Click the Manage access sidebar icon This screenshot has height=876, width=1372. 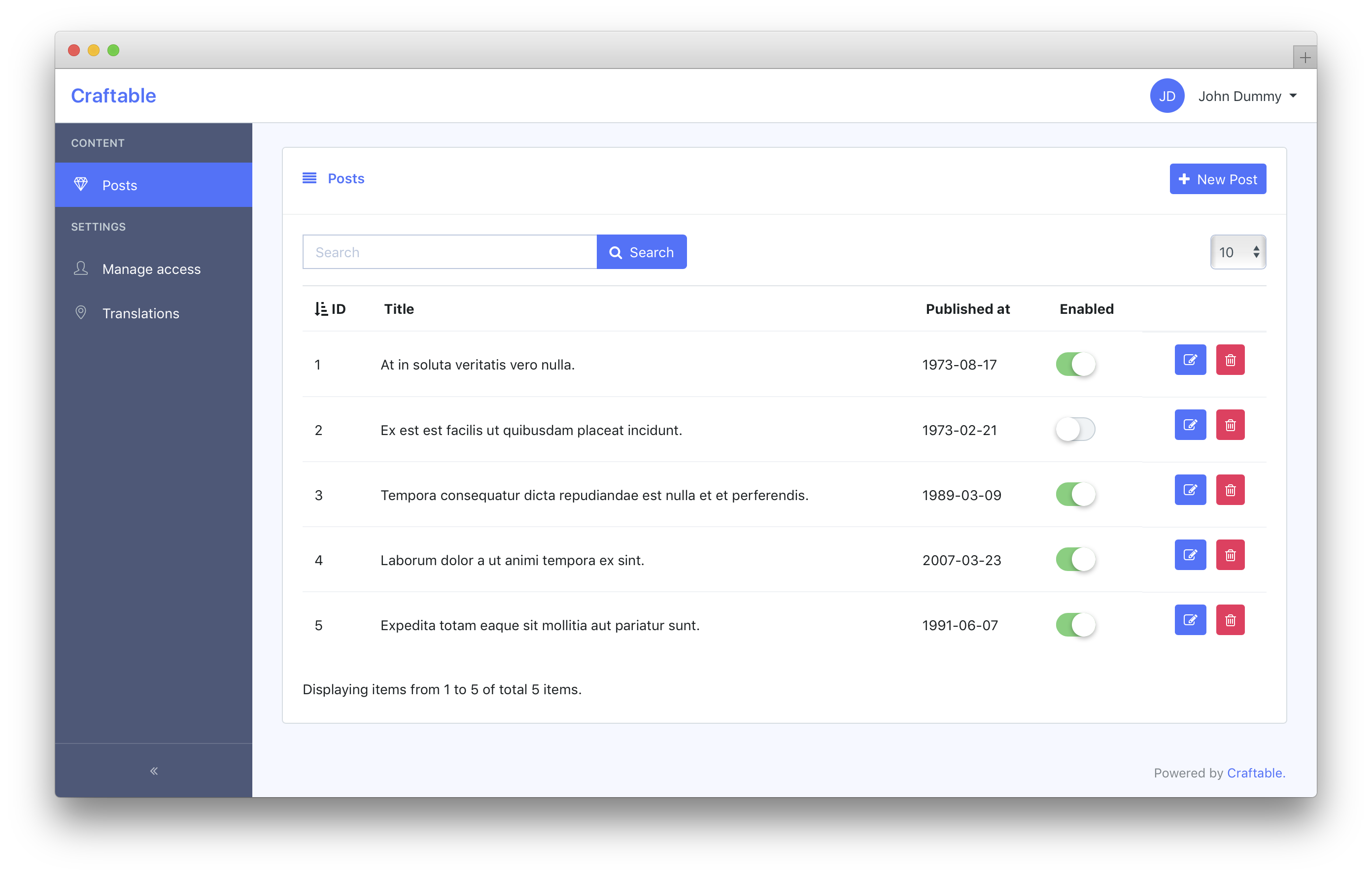[x=79, y=268]
